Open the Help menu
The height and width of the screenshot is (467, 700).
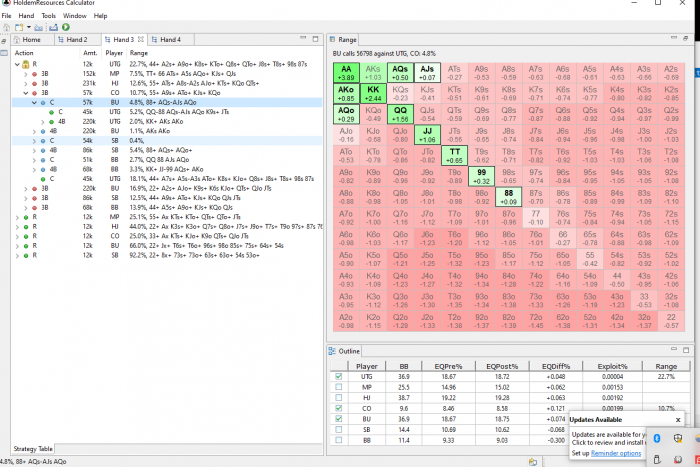tap(100, 16)
